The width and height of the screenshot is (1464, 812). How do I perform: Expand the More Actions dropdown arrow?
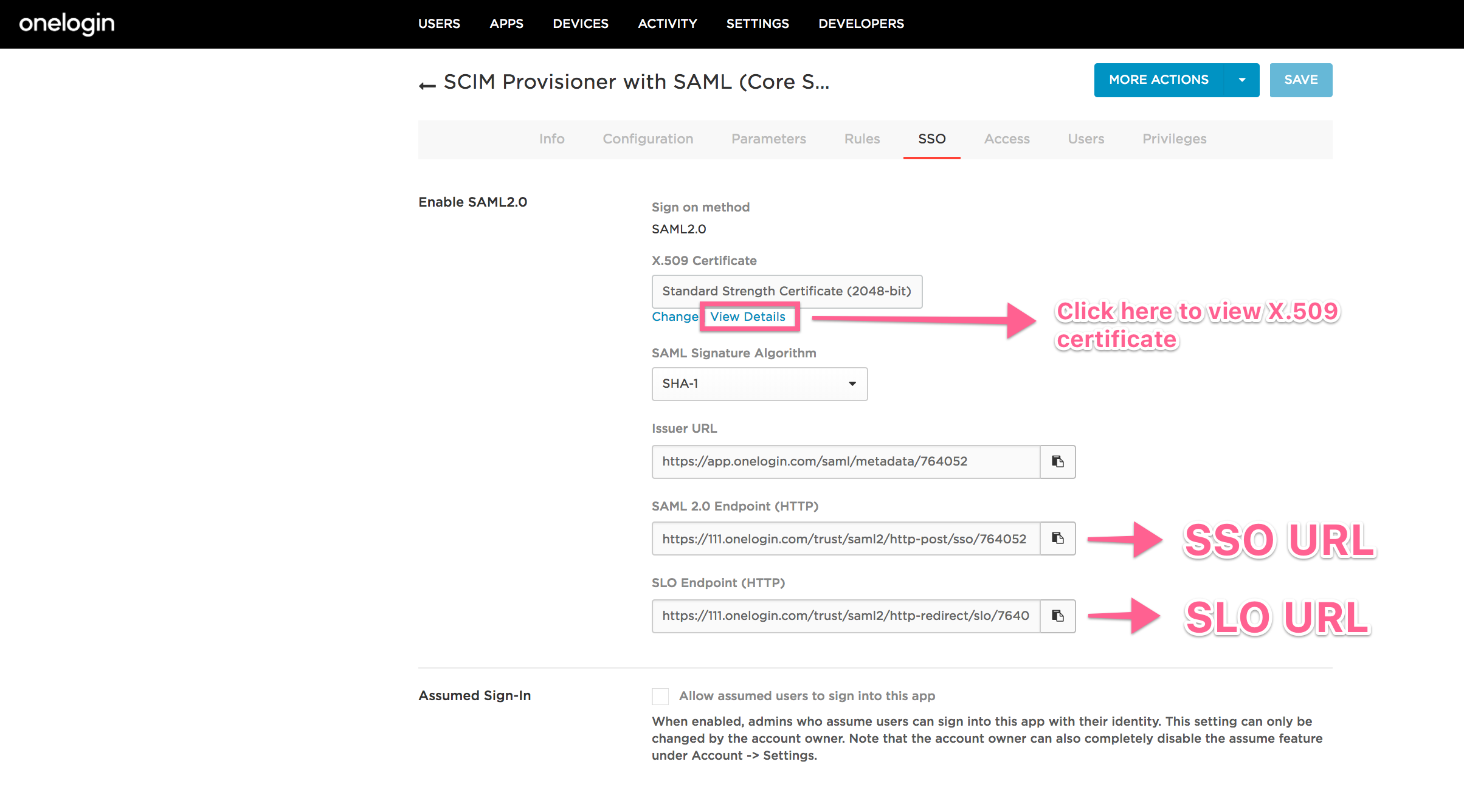tap(1242, 80)
